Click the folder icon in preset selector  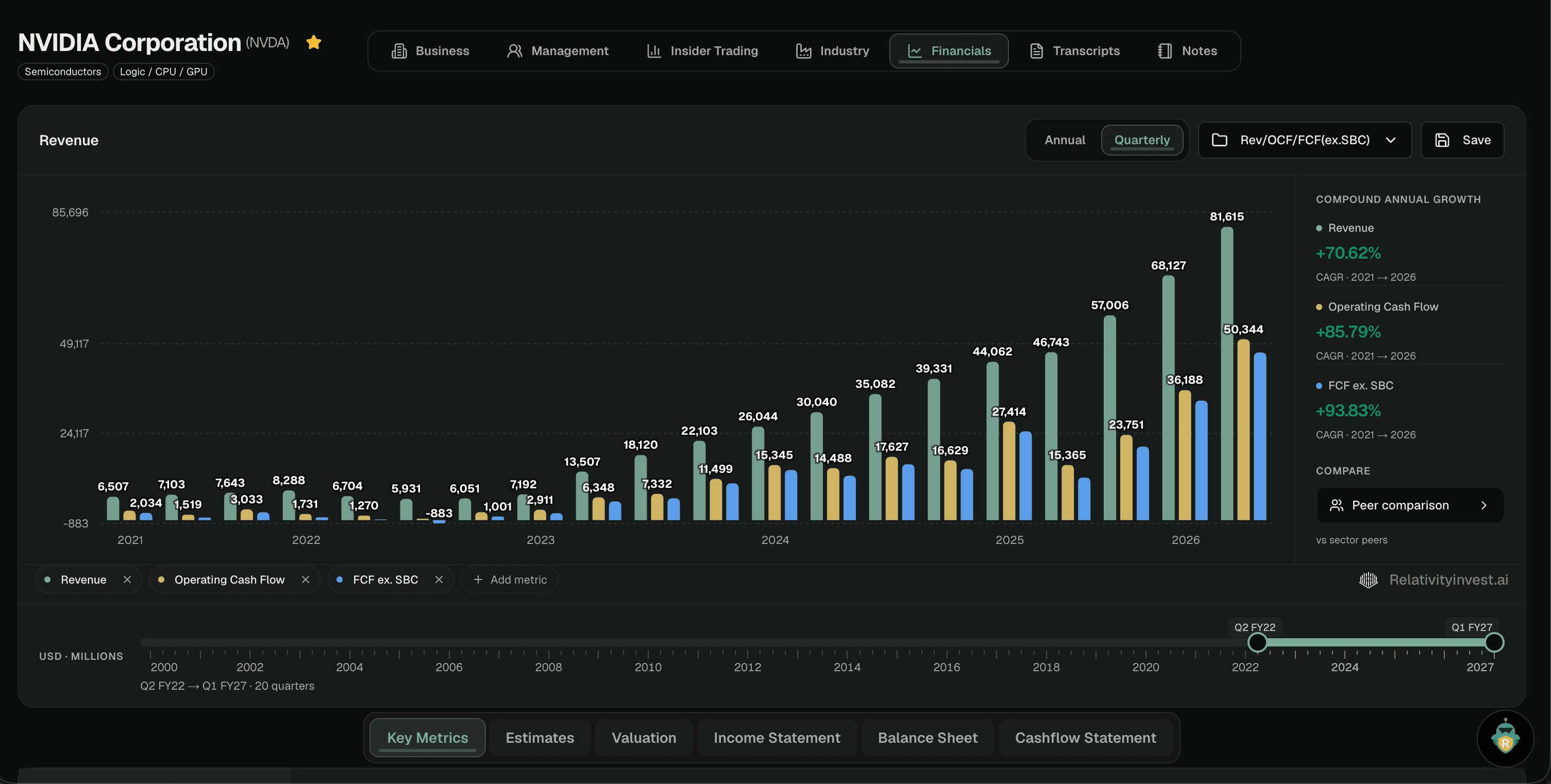(x=1219, y=140)
